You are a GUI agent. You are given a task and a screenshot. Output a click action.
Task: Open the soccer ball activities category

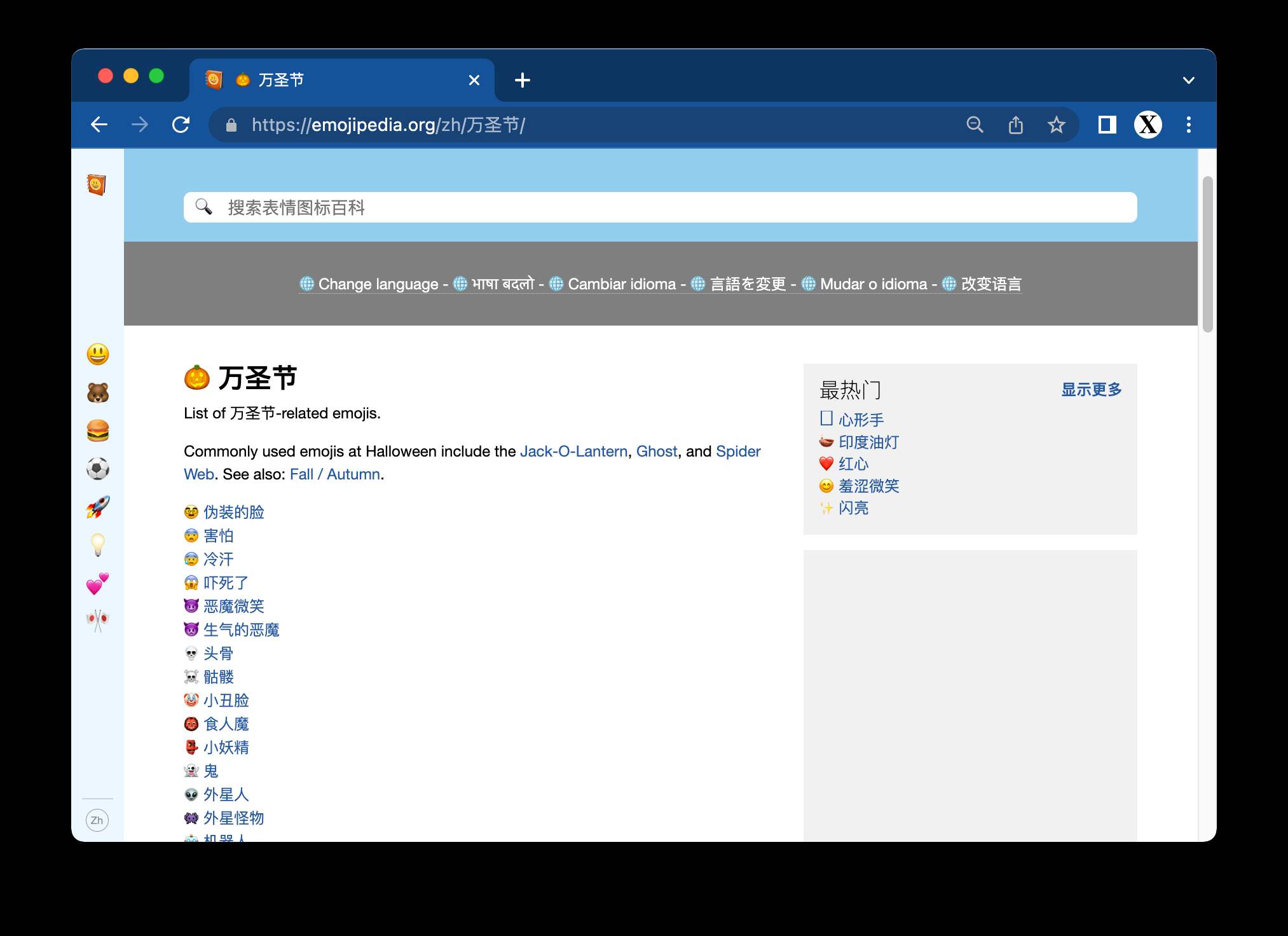97,469
